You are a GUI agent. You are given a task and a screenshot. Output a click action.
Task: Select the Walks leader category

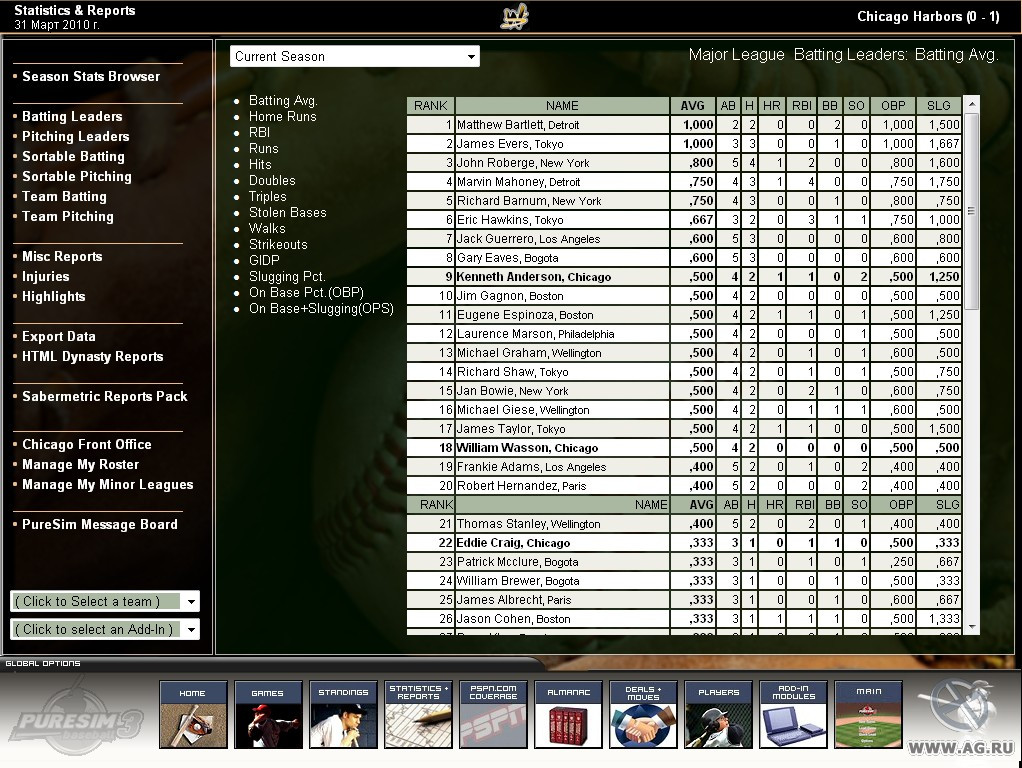(x=267, y=228)
